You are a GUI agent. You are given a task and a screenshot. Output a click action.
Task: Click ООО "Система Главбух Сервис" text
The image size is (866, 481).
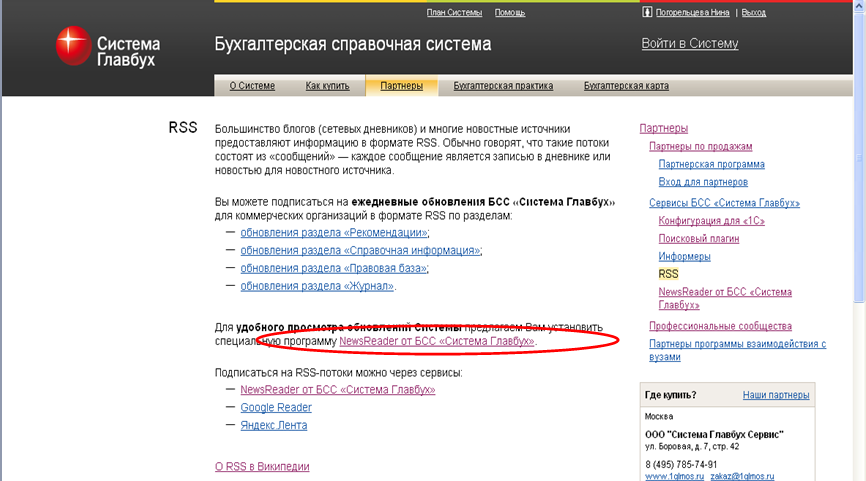tap(714, 434)
